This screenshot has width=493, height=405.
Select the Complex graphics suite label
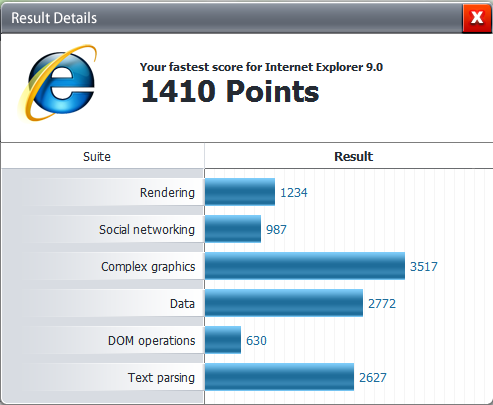[148, 267]
